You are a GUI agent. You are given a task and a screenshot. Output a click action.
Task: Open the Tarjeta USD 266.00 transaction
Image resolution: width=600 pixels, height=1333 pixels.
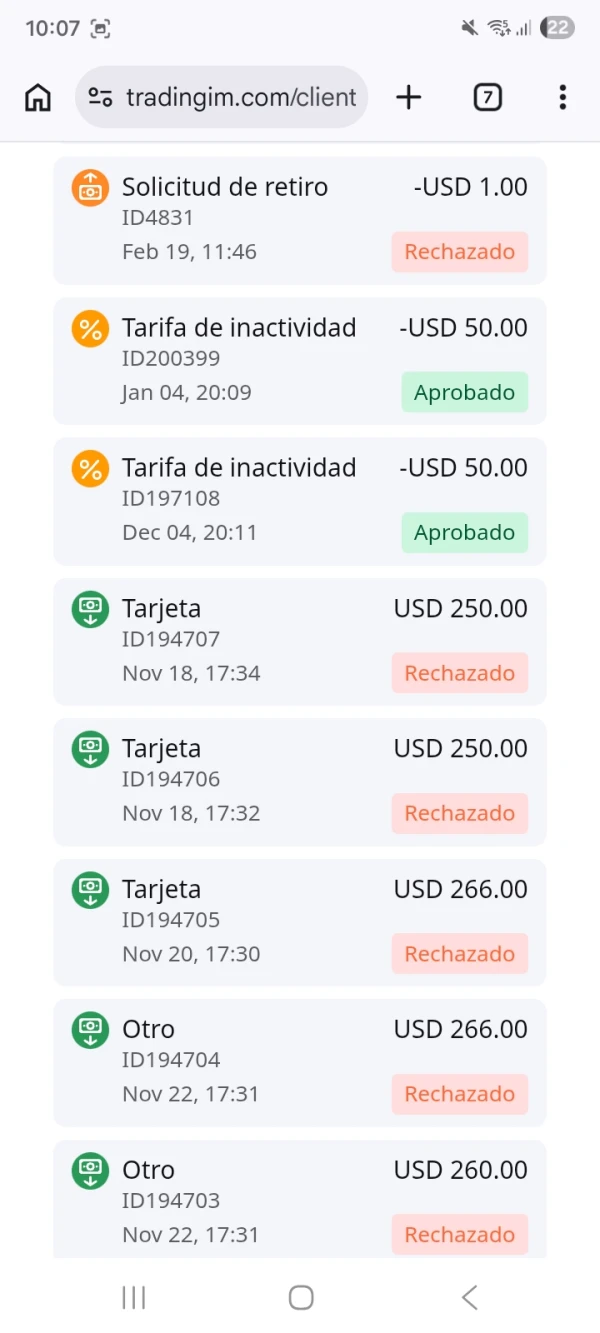coord(300,921)
